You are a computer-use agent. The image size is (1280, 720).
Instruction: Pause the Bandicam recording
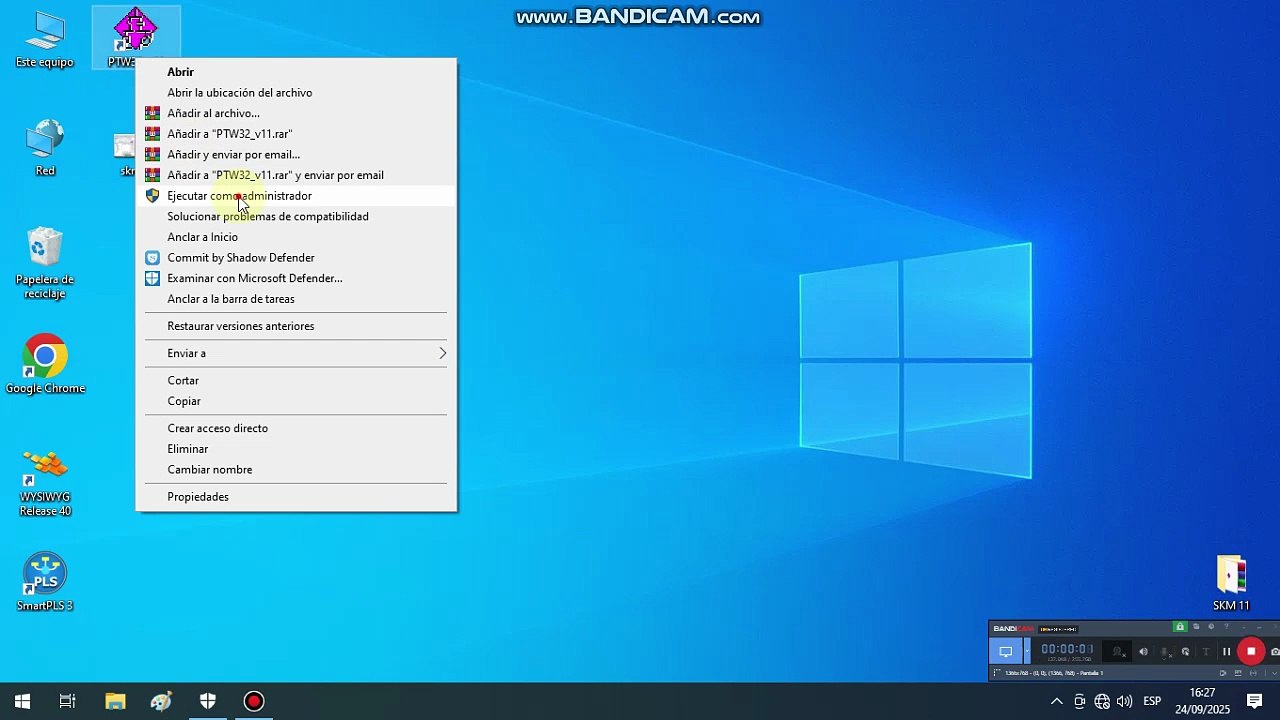click(x=1226, y=652)
